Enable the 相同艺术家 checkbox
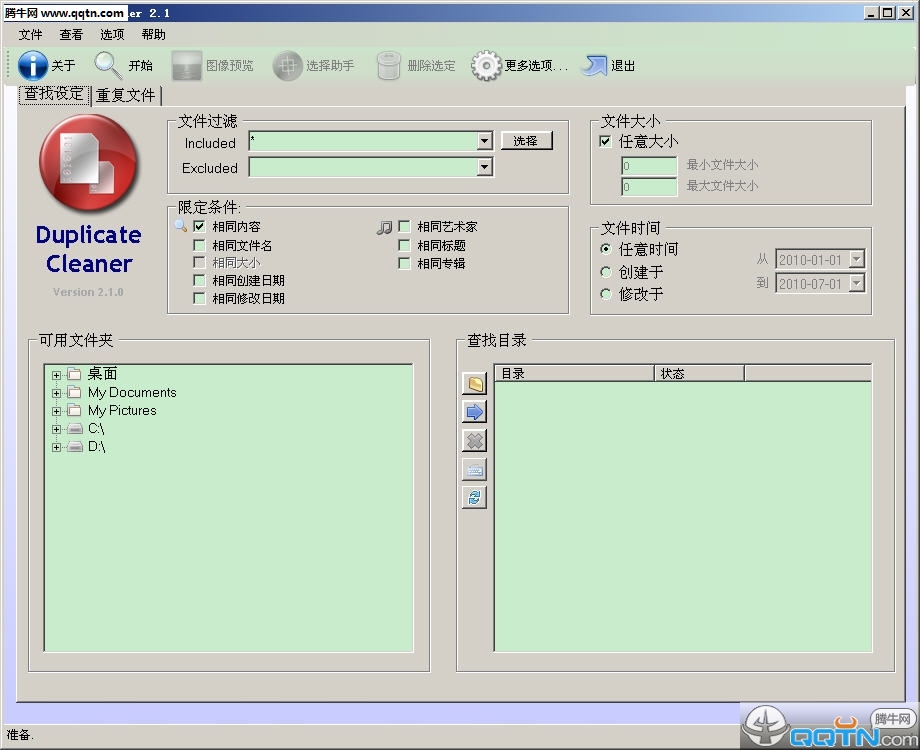 tap(404, 227)
